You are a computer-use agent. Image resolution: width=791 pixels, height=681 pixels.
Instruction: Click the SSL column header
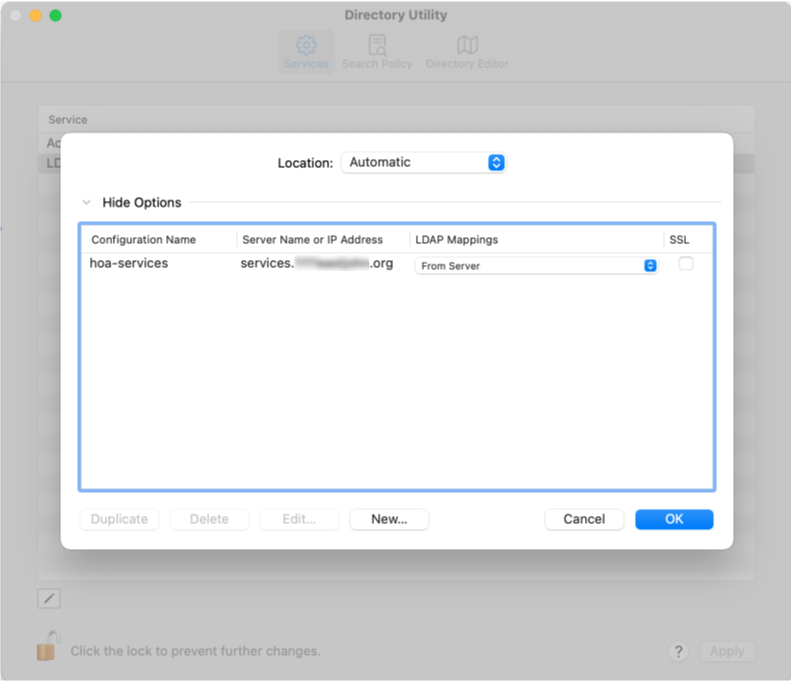click(679, 240)
